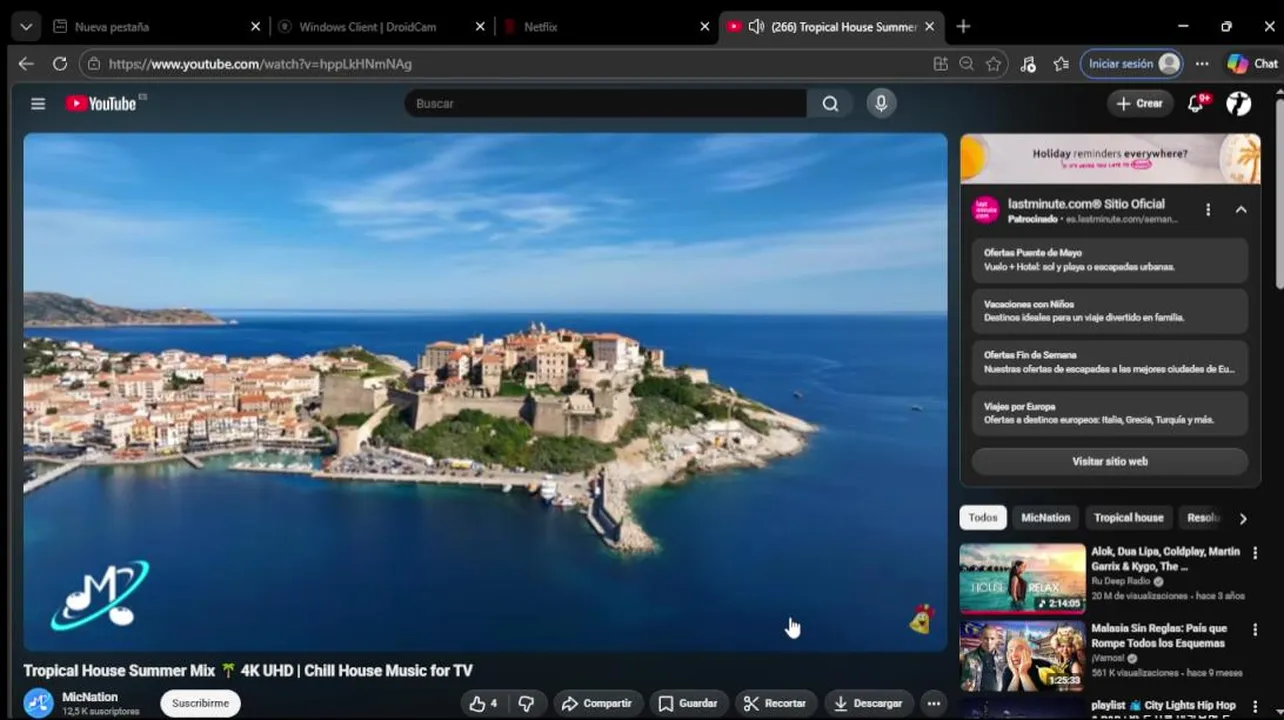Click the lastminute.com Sitio Oficial title
Image resolution: width=1284 pixels, height=720 pixels.
tap(1086, 204)
